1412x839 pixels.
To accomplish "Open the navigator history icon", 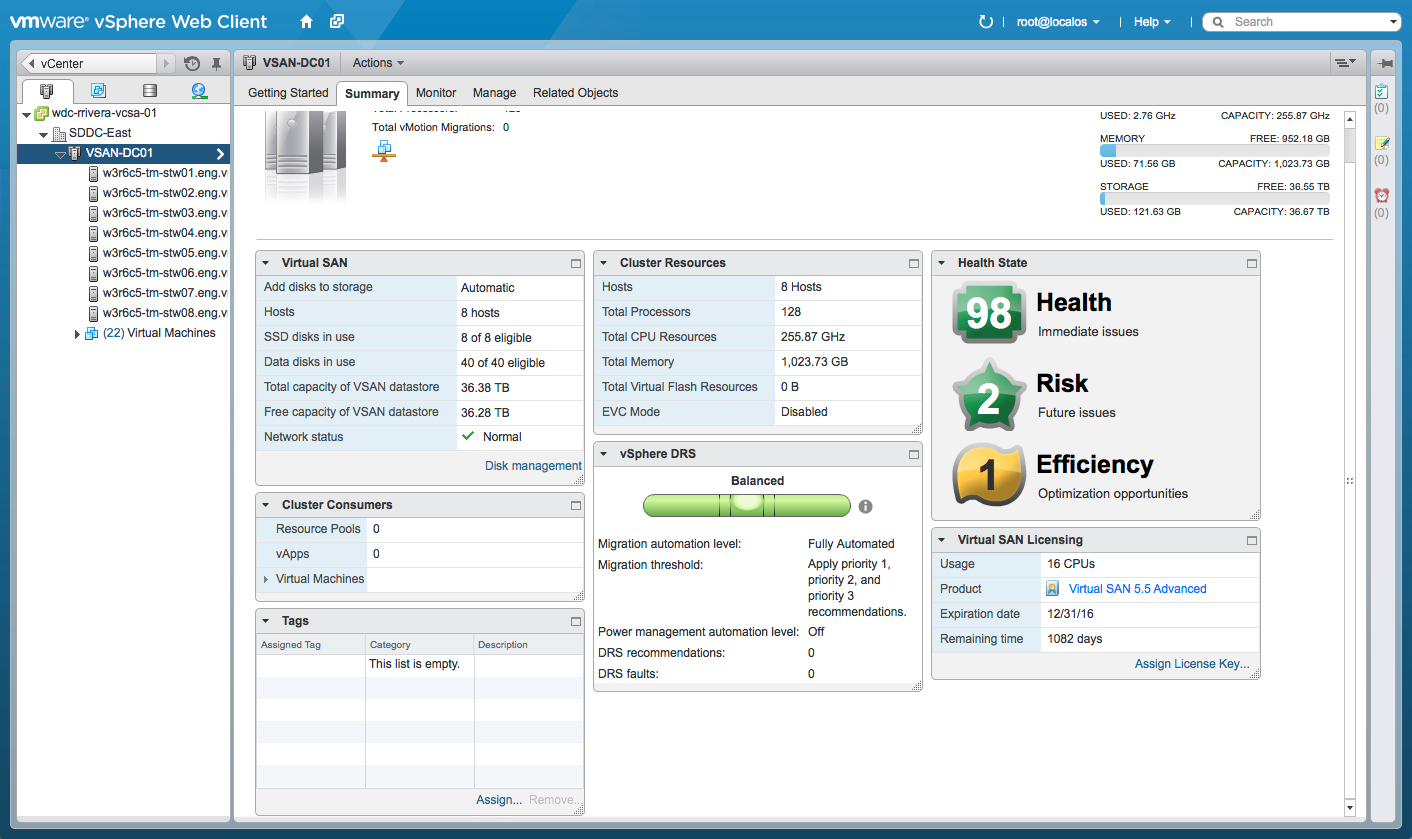I will tap(192, 63).
